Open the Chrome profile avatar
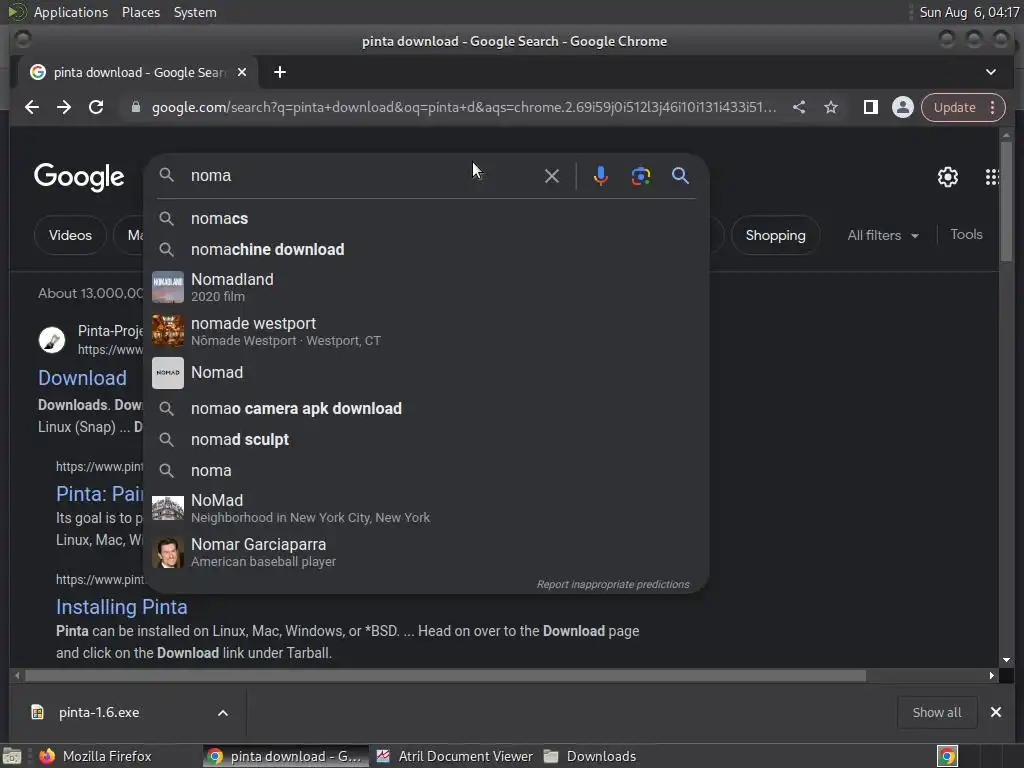This screenshot has width=1024, height=768. pos(903,107)
